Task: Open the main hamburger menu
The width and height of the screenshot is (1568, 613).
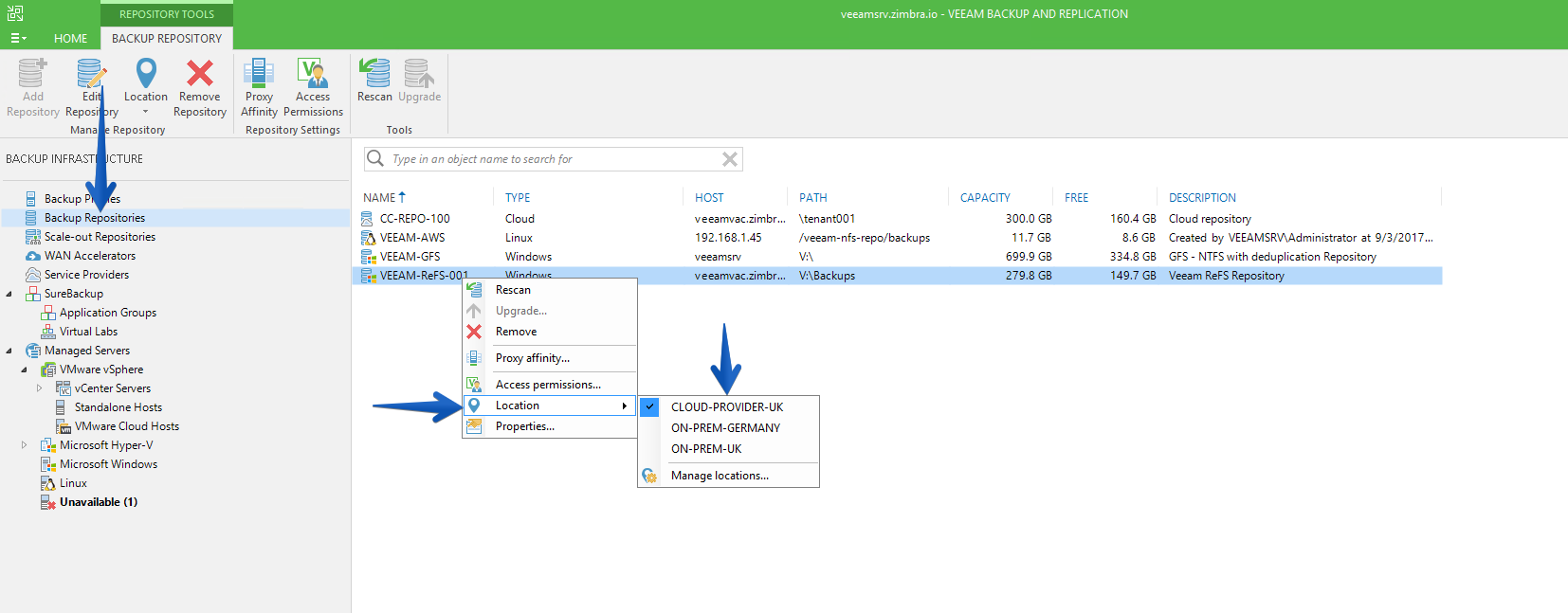Action: tap(18, 39)
